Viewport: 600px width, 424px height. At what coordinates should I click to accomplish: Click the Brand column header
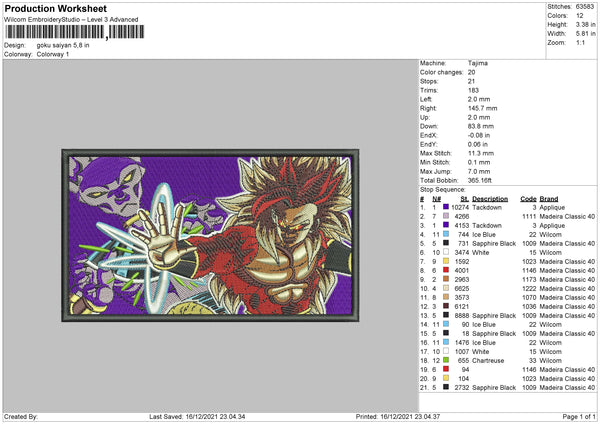pos(549,199)
